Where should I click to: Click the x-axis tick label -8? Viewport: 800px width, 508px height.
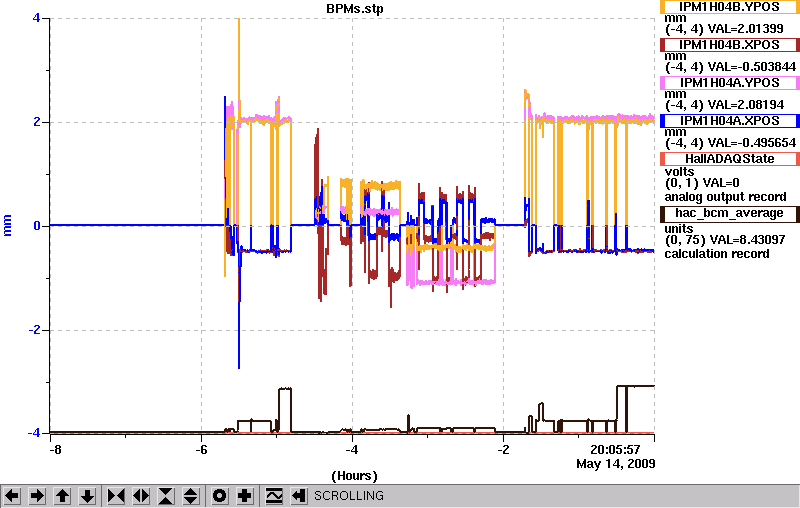click(x=55, y=450)
